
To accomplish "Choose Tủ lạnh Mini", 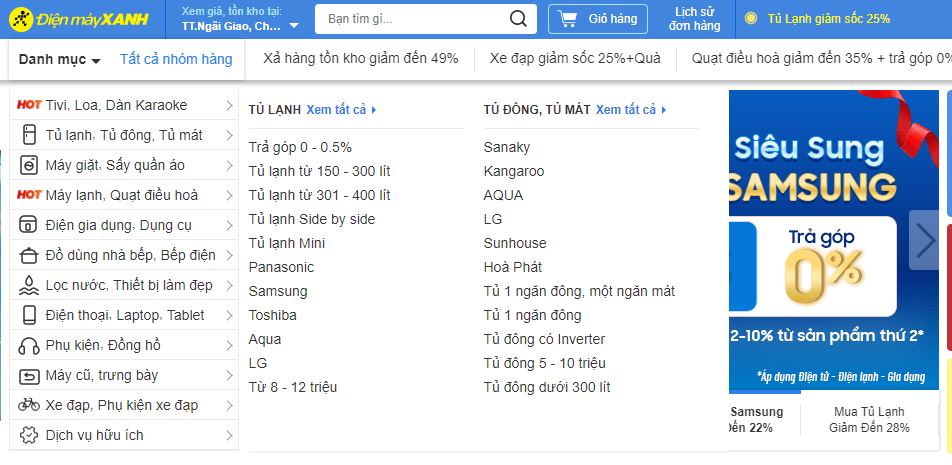I will 287,243.
